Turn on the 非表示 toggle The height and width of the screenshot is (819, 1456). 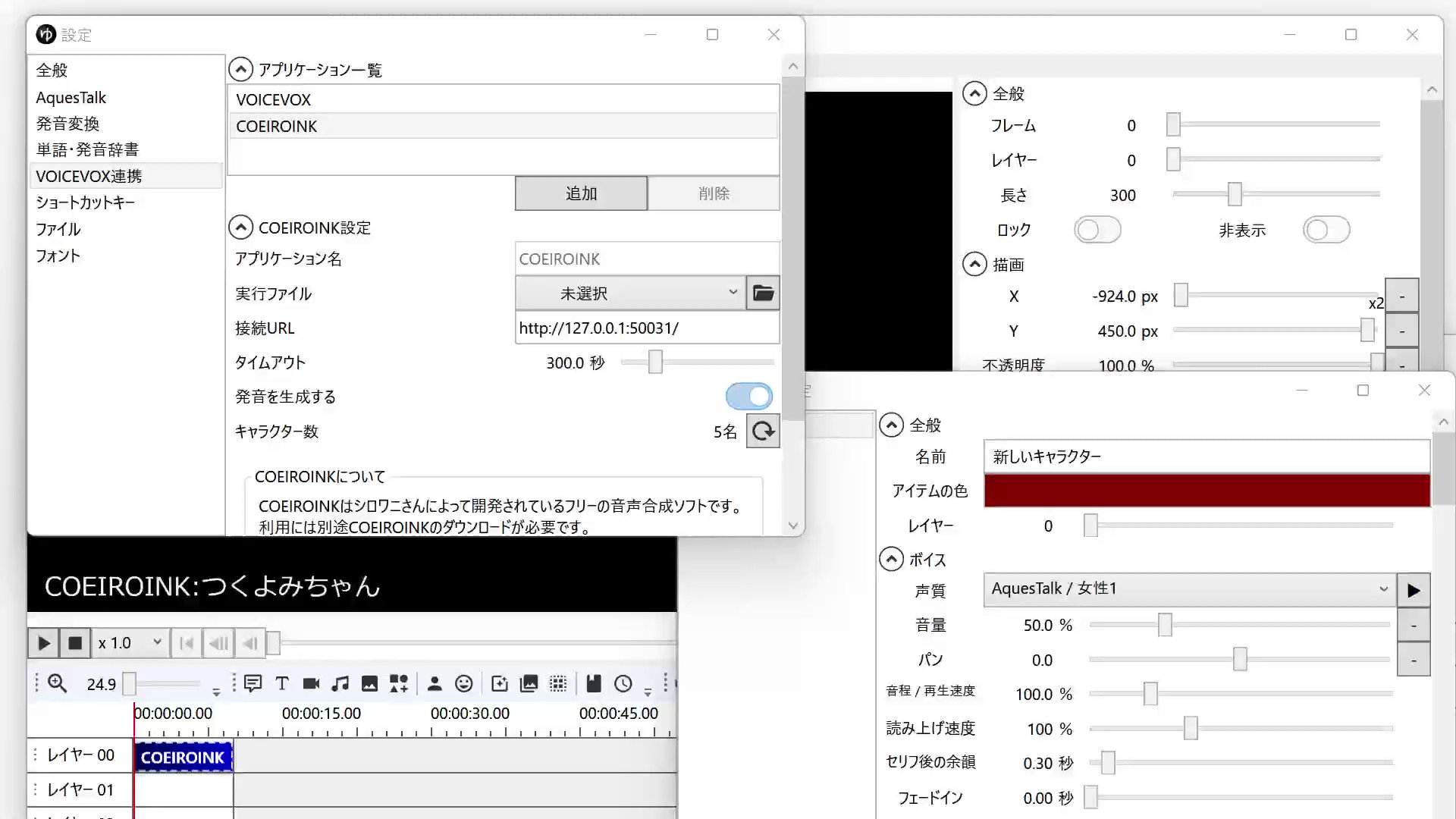pyautogui.click(x=1326, y=230)
